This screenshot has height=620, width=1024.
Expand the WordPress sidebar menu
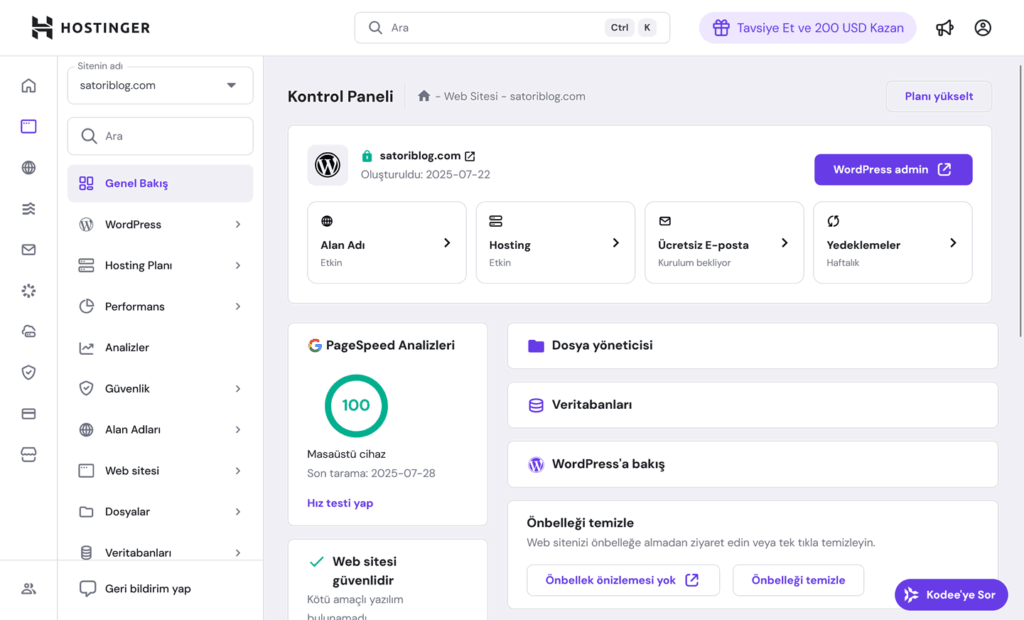coord(160,224)
